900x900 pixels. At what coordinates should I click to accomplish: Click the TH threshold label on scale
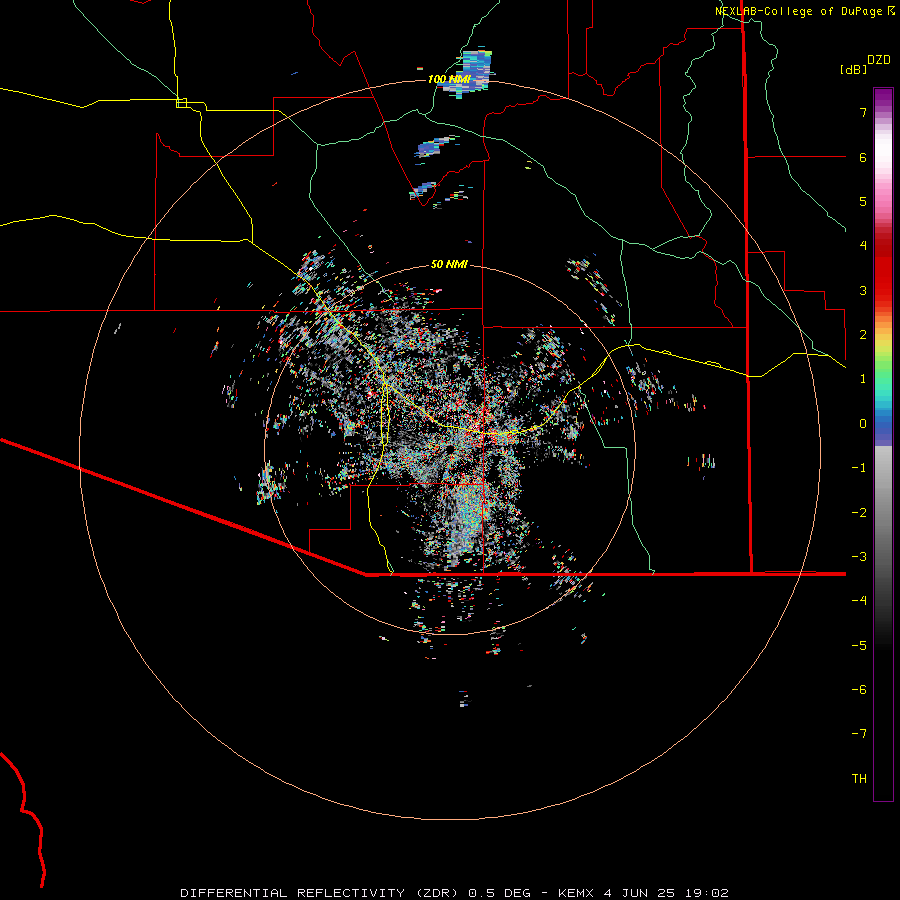(x=859, y=778)
